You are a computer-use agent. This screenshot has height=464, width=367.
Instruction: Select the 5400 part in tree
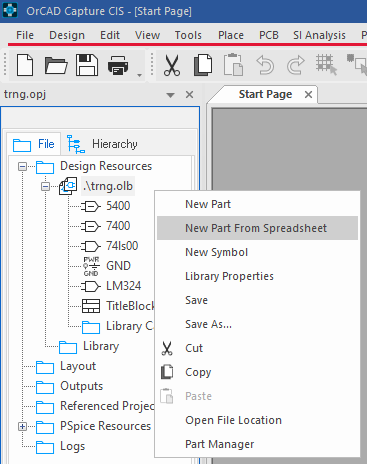pos(118,206)
